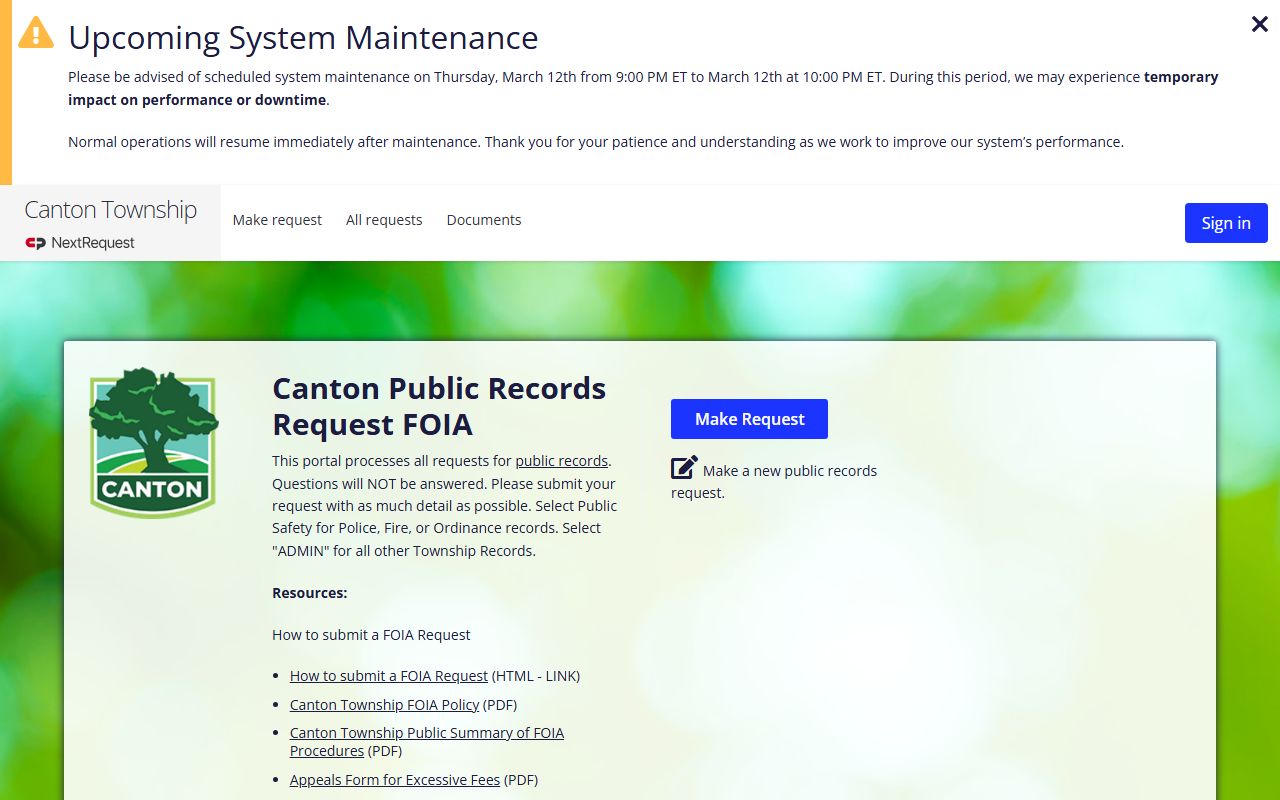Click the Canton tree logo image
This screenshot has height=800, width=1280.
[x=153, y=443]
